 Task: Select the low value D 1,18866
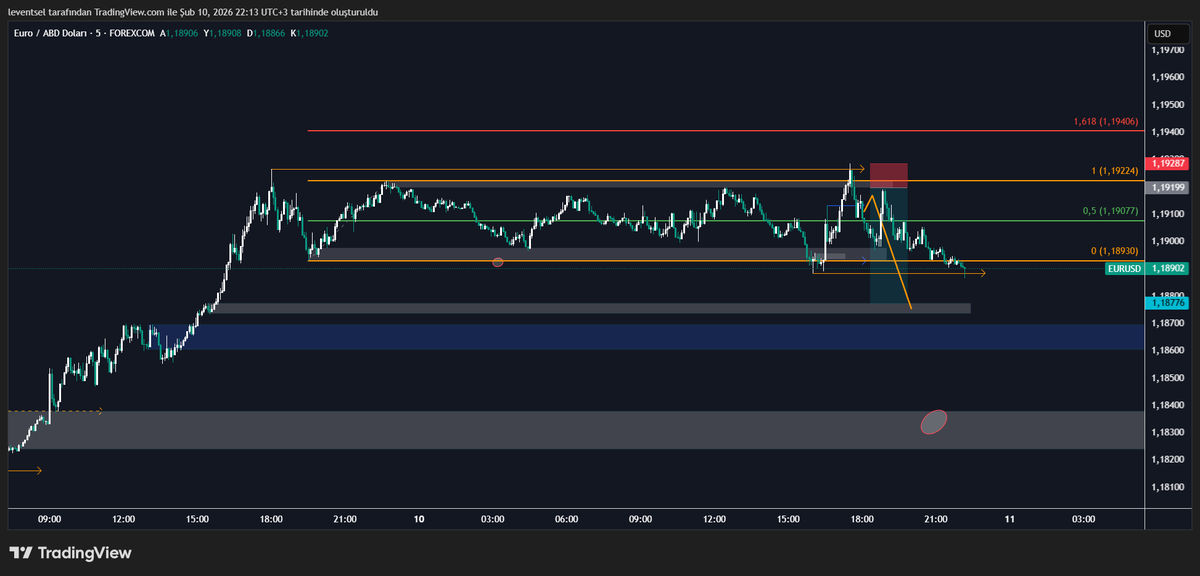coord(266,33)
